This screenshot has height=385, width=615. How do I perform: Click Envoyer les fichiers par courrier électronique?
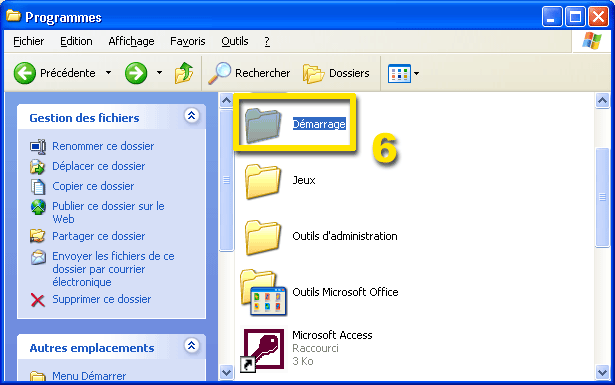tap(113, 269)
